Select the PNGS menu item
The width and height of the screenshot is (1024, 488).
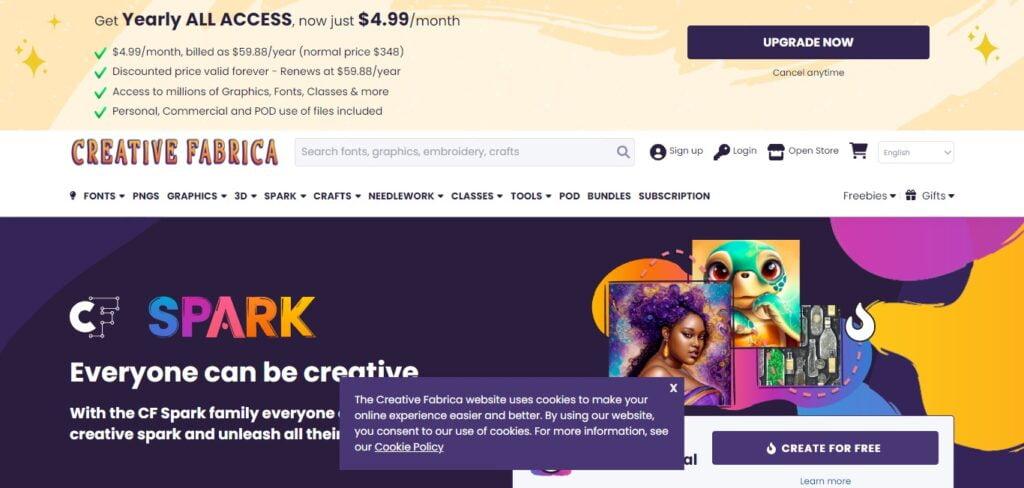pyautogui.click(x=146, y=196)
